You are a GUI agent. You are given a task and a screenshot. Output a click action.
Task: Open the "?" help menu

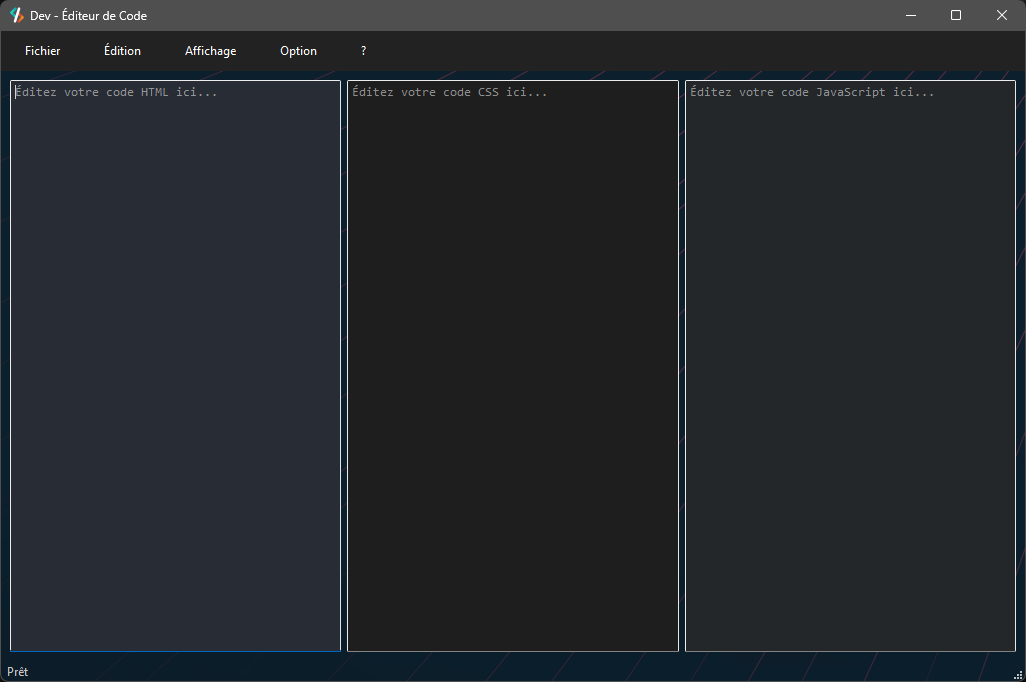coord(363,51)
